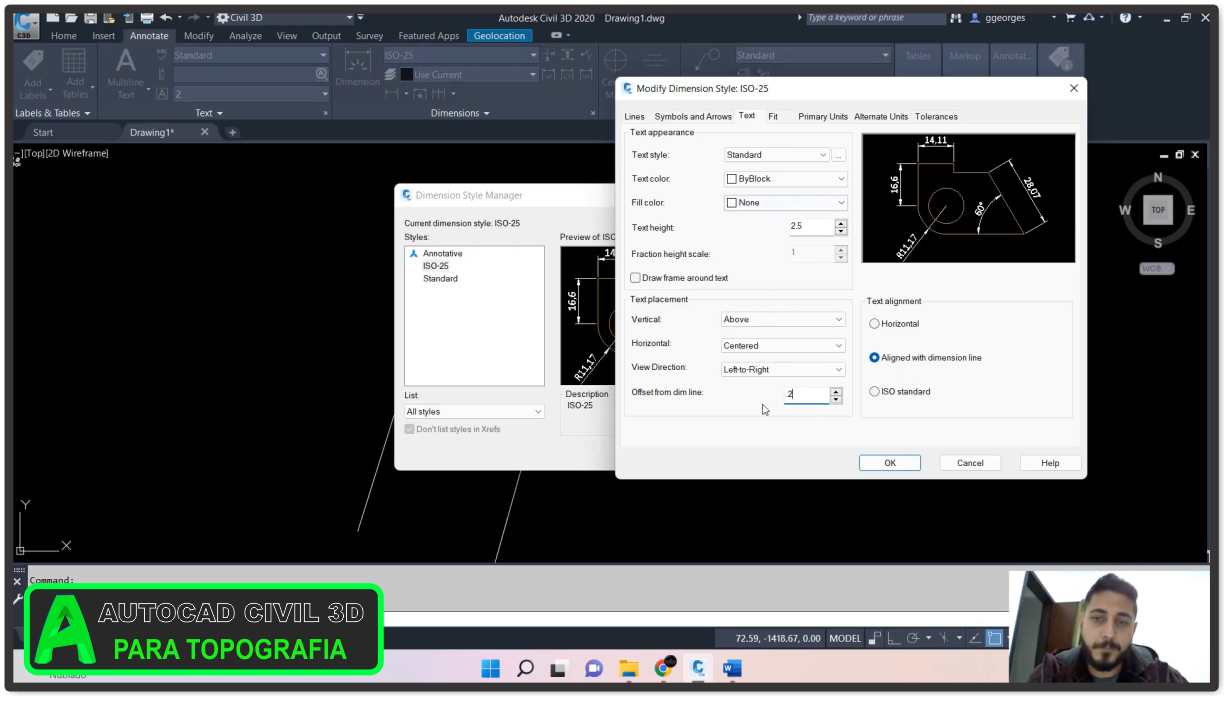Click the ViewCube TOP face

tap(1158, 210)
